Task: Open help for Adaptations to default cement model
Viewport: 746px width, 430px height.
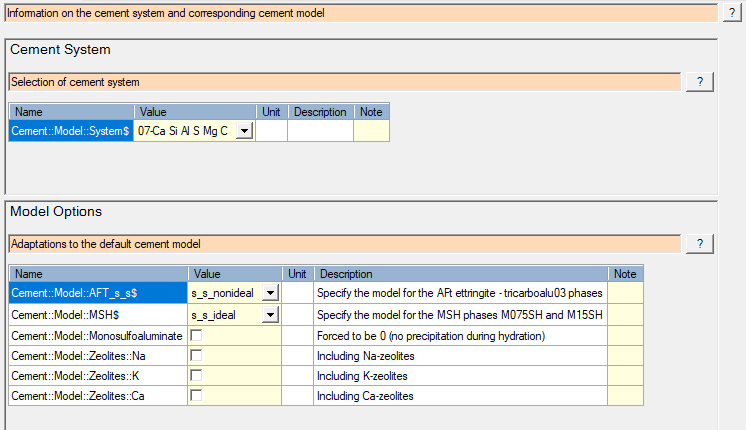Action: pos(699,243)
